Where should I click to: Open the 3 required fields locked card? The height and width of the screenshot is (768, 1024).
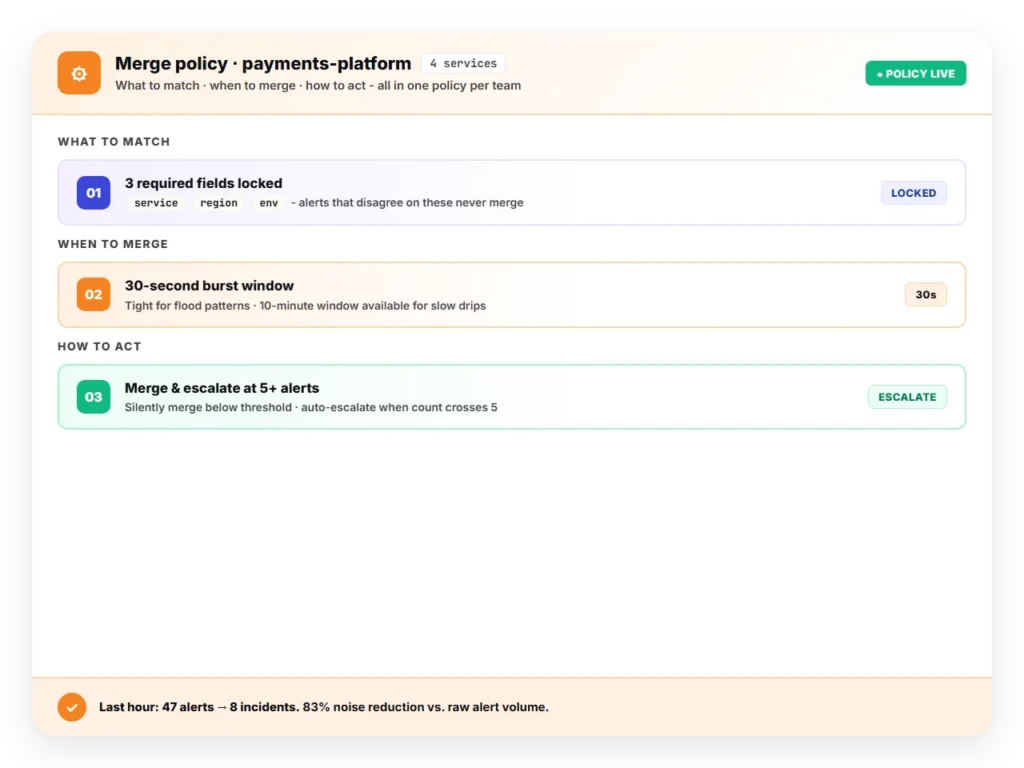[x=511, y=193]
